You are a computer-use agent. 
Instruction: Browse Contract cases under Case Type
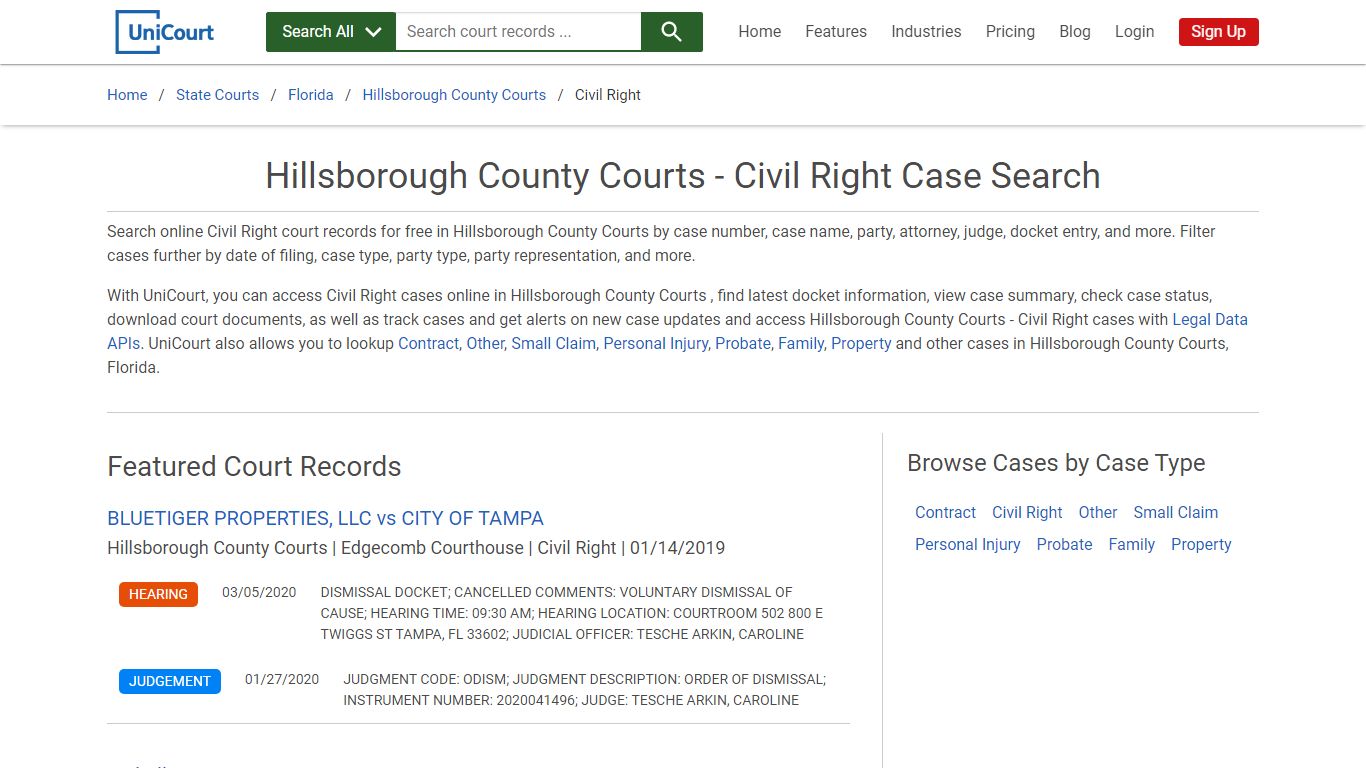pyautogui.click(x=945, y=512)
